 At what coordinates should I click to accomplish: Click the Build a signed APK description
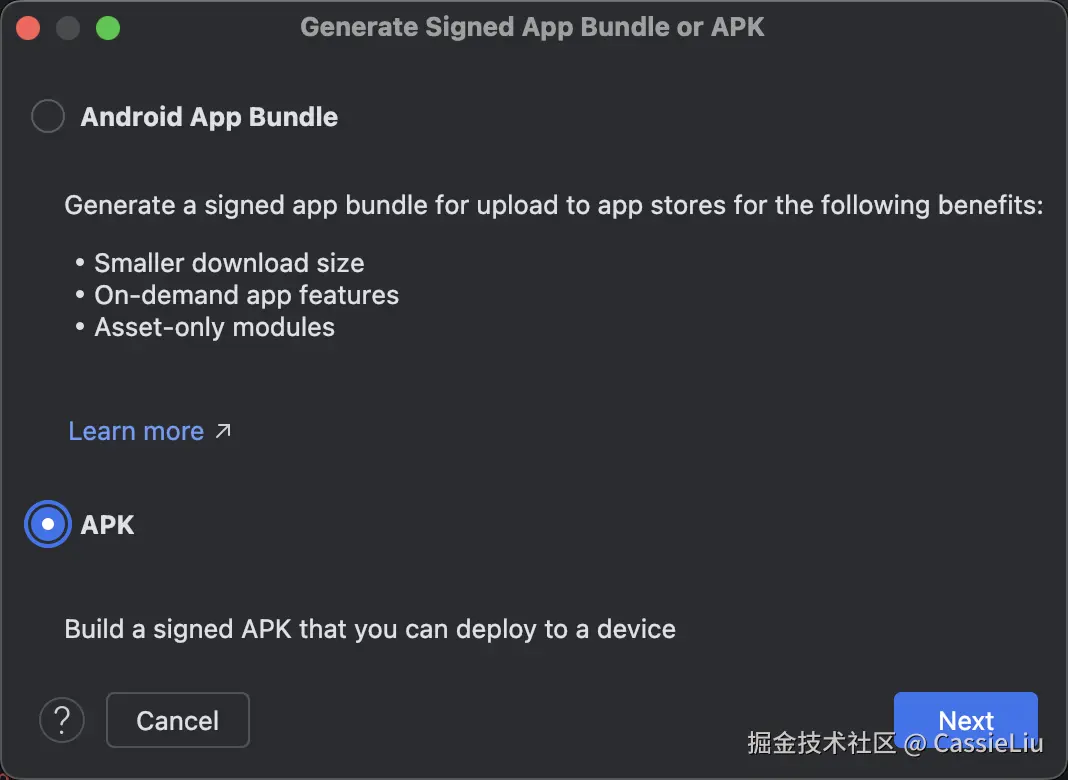[370, 629]
